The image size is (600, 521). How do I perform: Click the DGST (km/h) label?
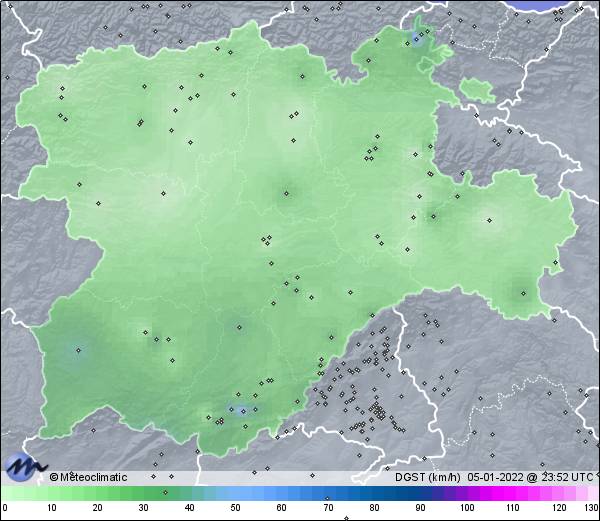[x=428, y=477]
